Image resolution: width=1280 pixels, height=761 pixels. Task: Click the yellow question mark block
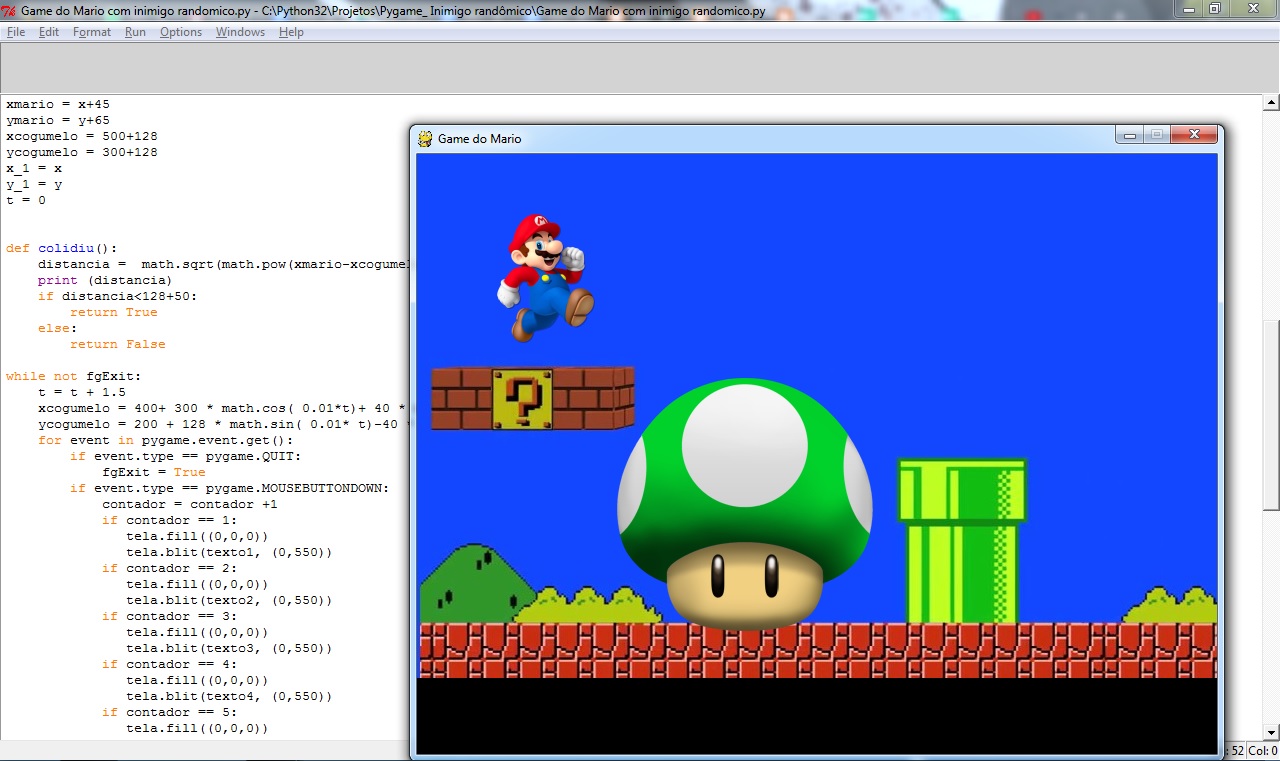coord(522,399)
